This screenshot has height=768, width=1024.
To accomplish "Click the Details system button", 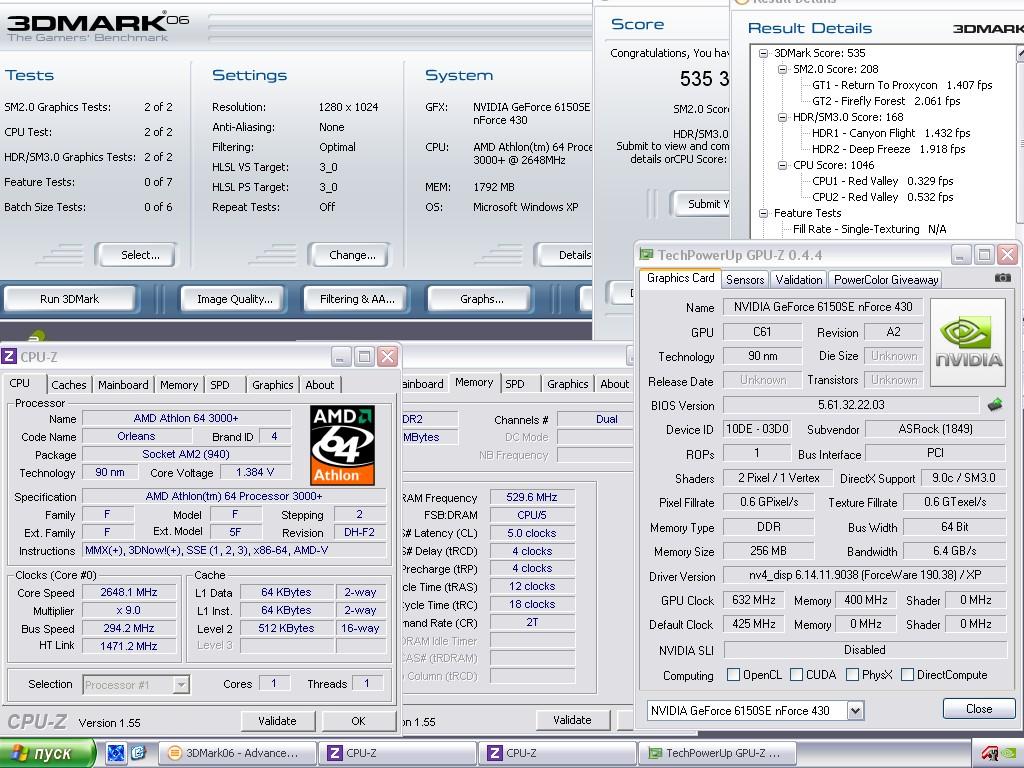I will (x=564, y=255).
